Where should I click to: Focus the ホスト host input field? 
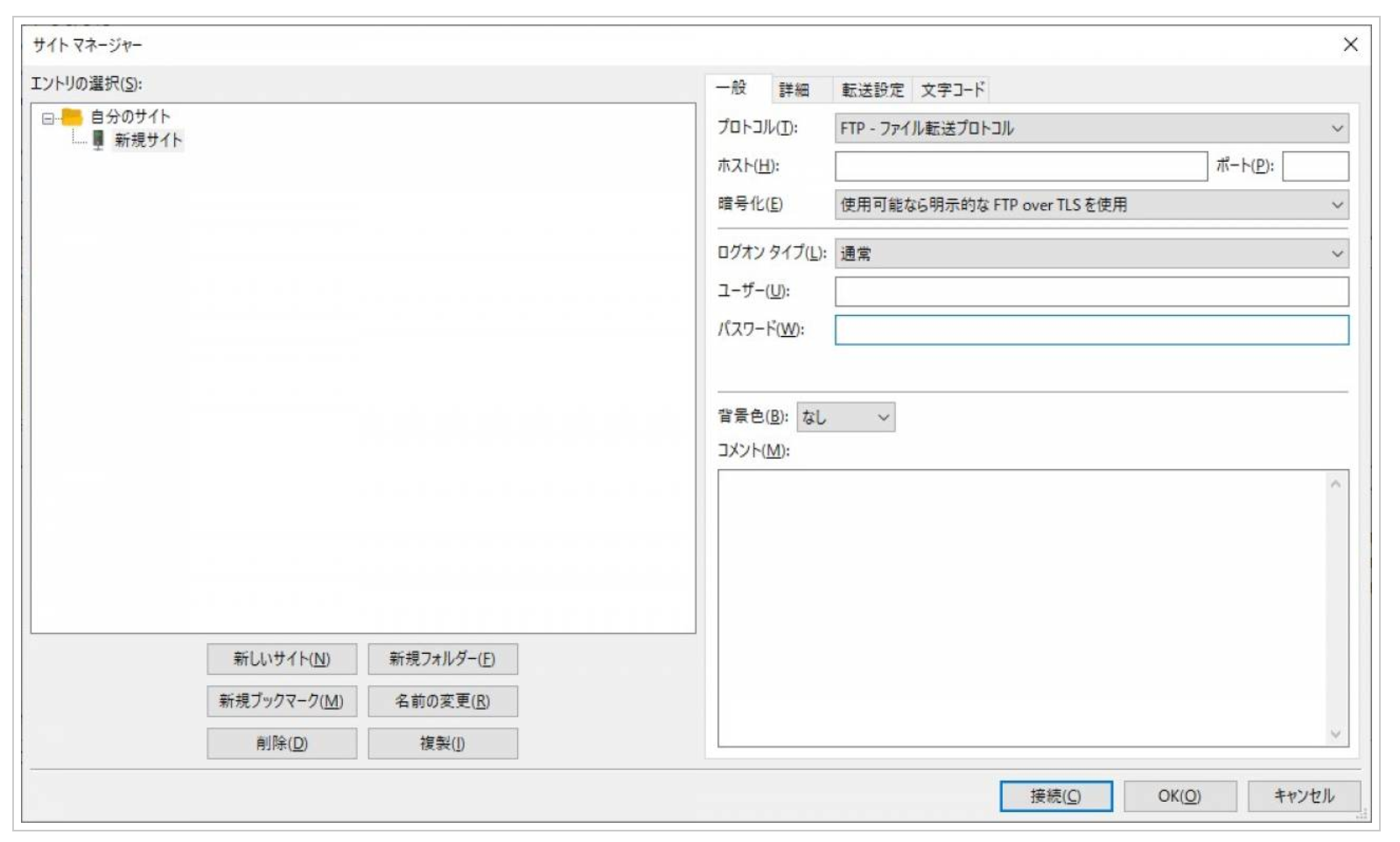1021,166
